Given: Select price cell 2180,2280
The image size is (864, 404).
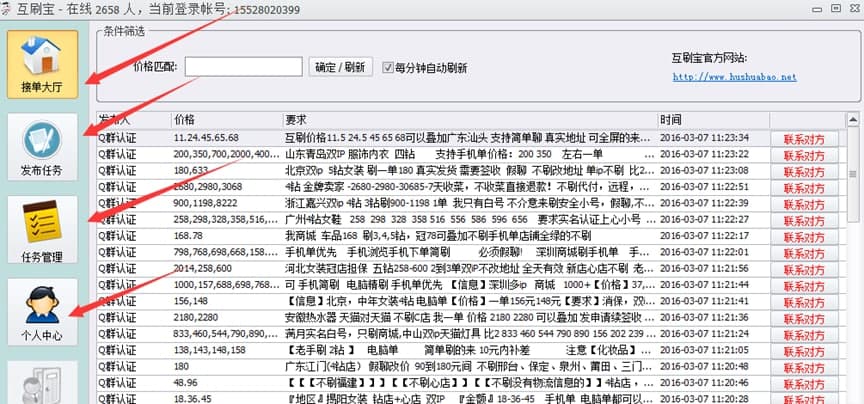Looking at the screenshot, I should pyautogui.click(x=196, y=317).
